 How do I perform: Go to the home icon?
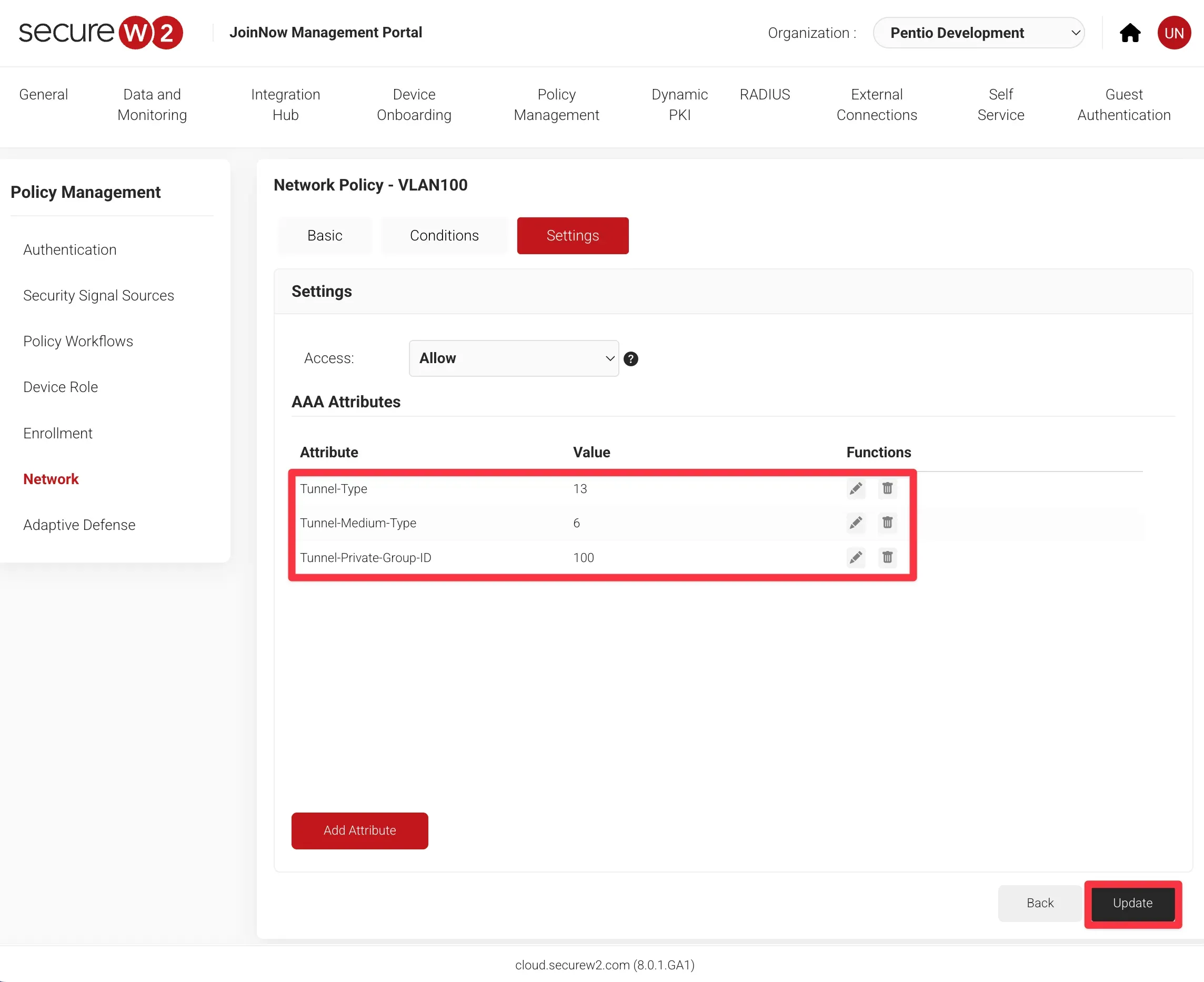tap(1130, 33)
